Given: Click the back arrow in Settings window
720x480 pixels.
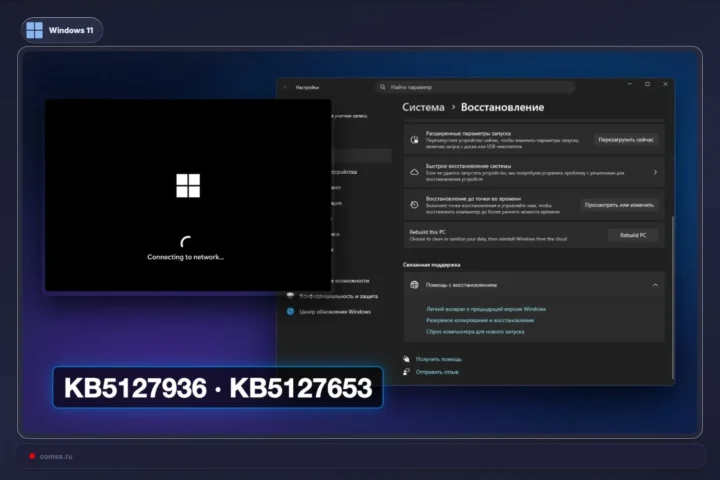Looking at the screenshot, I should [x=285, y=87].
